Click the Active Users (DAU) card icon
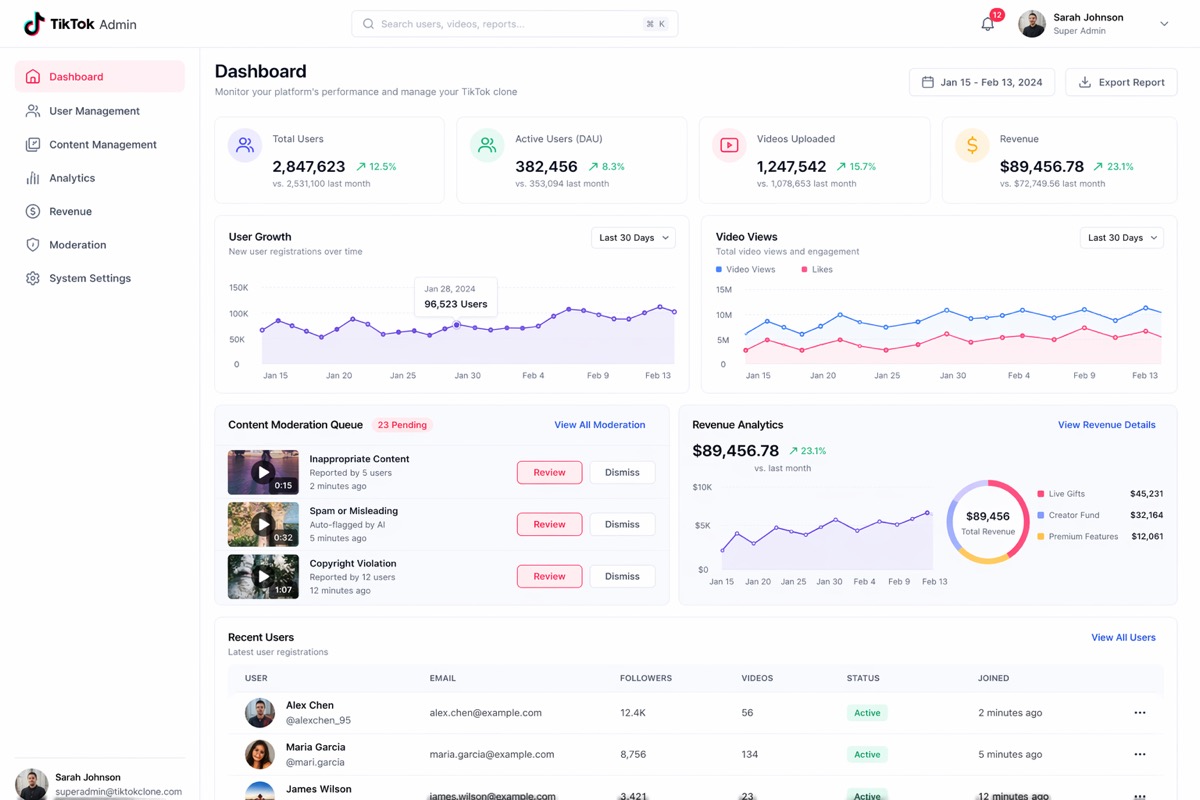 tap(487, 145)
